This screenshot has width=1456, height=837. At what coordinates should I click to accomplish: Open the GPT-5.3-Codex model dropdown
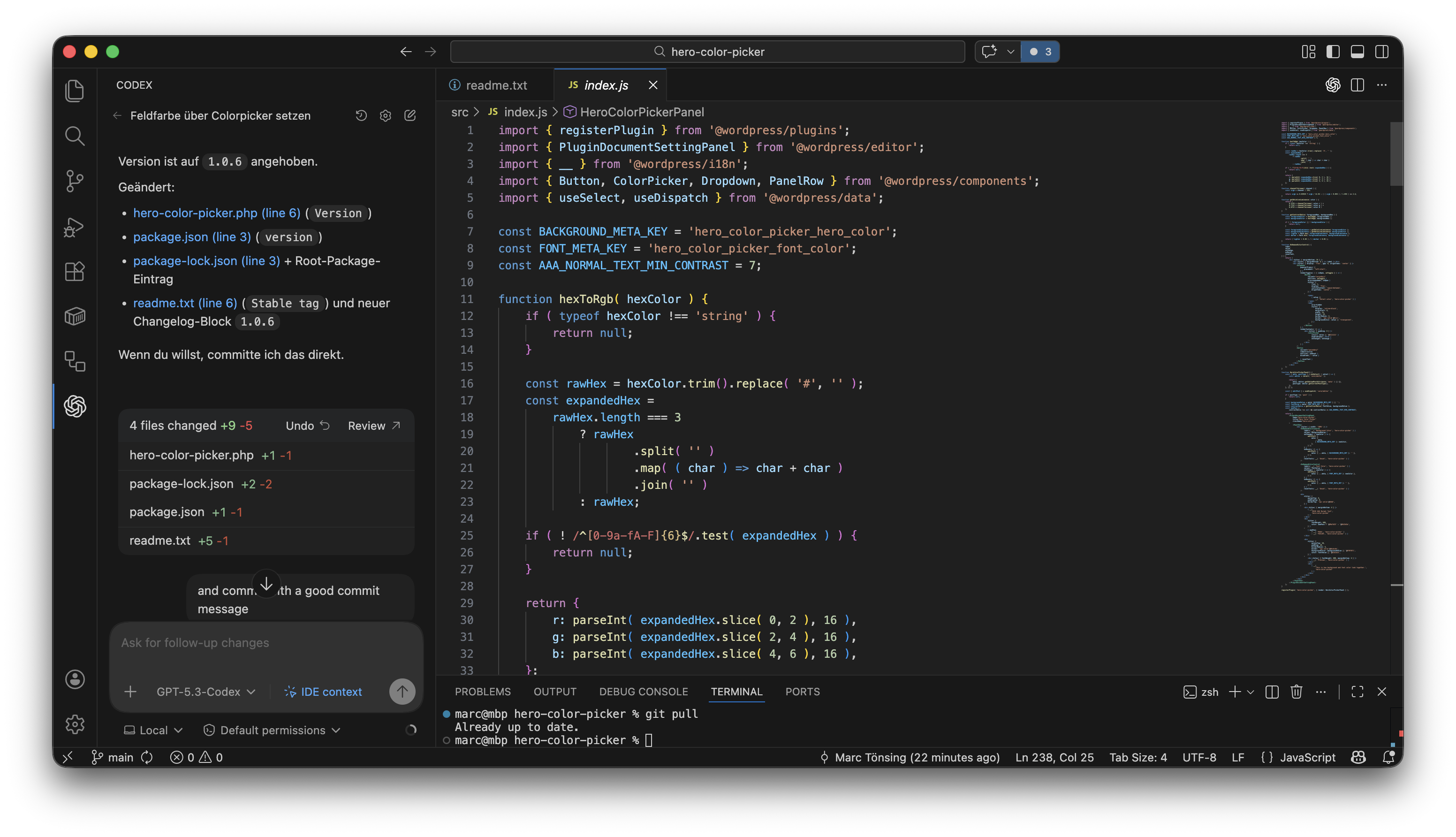206,692
